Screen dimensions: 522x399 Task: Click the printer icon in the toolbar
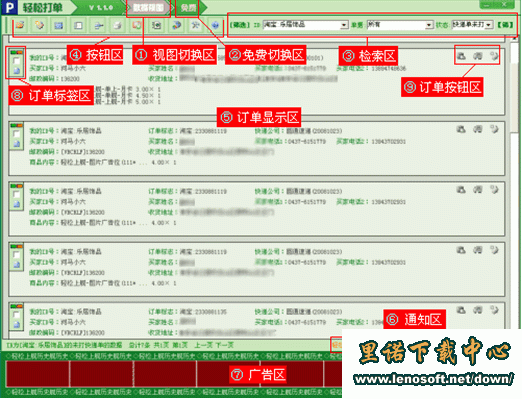click(117, 25)
